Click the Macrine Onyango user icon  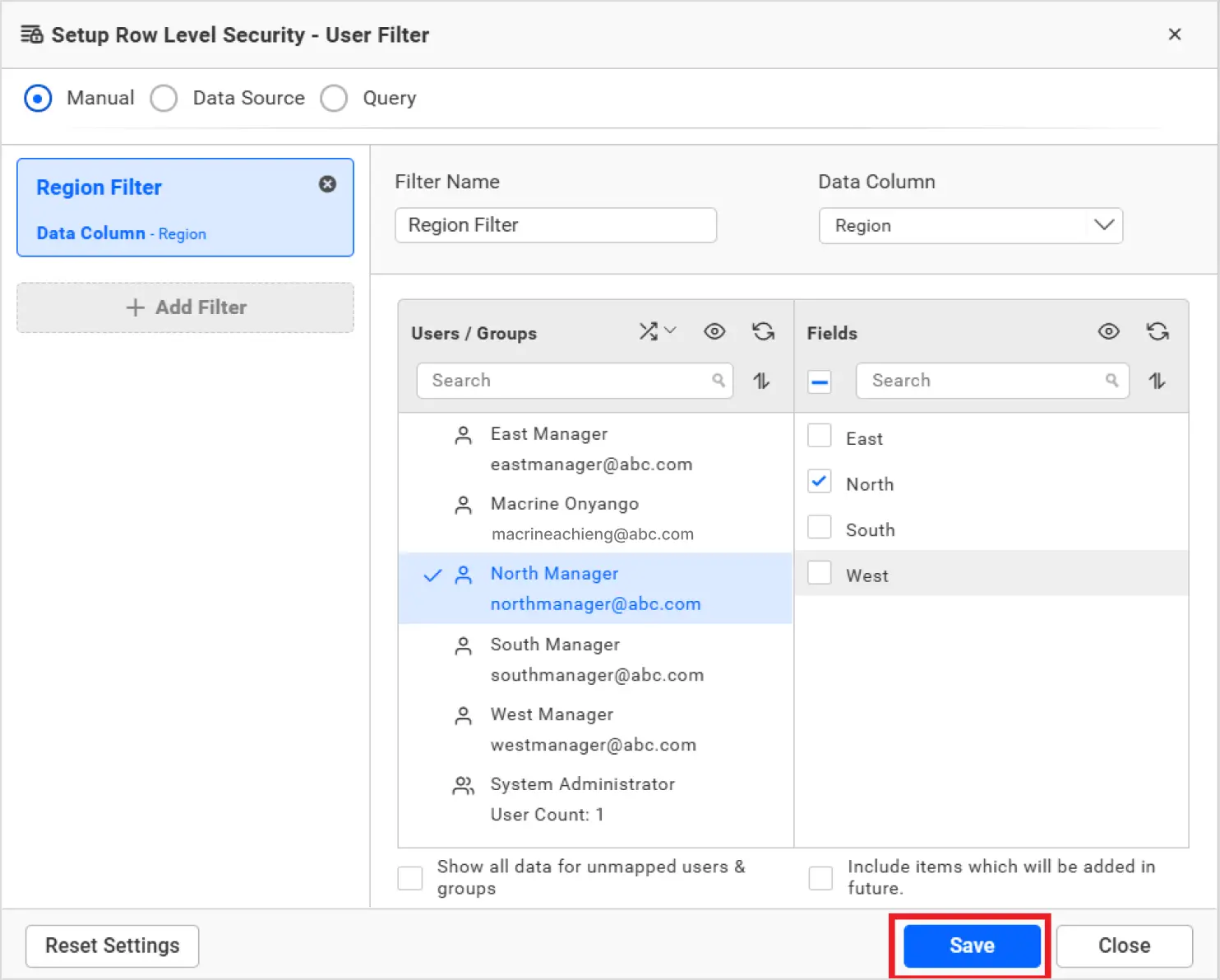pos(464,506)
